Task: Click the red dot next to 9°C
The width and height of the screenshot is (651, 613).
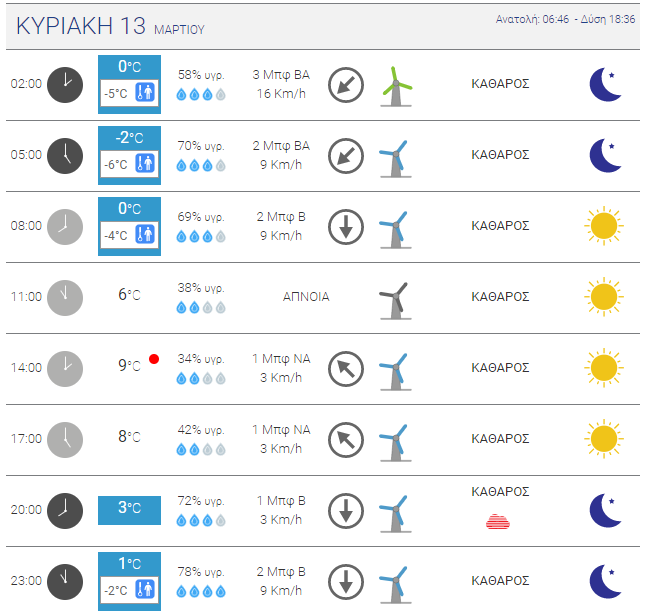Action: [154, 359]
